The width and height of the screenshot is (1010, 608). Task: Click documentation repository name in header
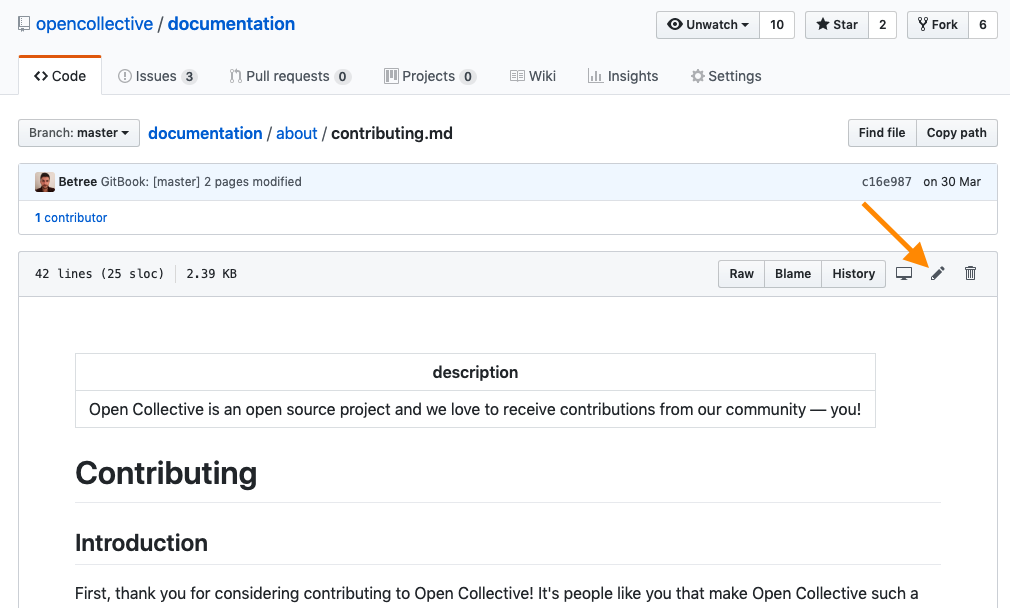pyautogui.click(x=231, y=24)
